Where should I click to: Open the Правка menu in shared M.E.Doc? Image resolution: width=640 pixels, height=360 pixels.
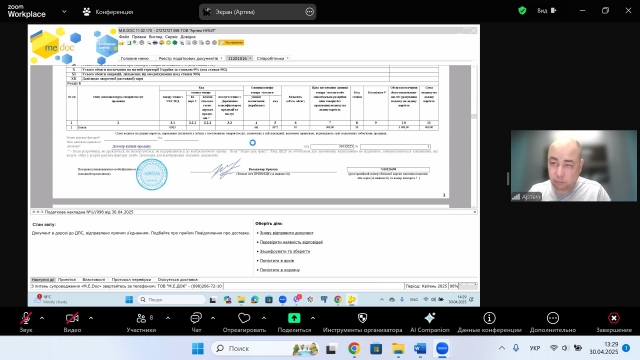tap(139, 37)
